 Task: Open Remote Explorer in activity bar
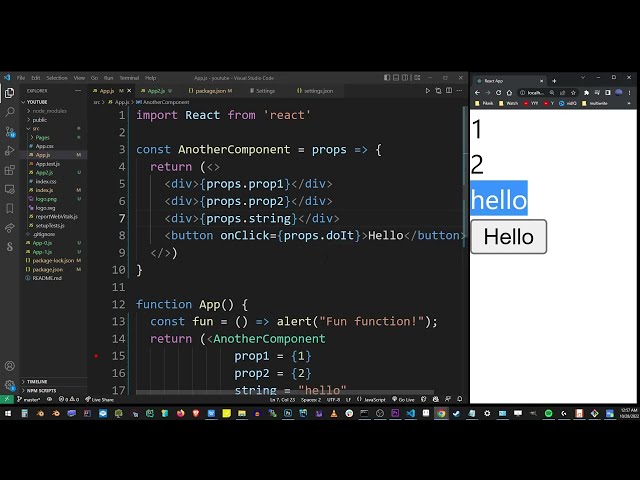click(9, 189)
